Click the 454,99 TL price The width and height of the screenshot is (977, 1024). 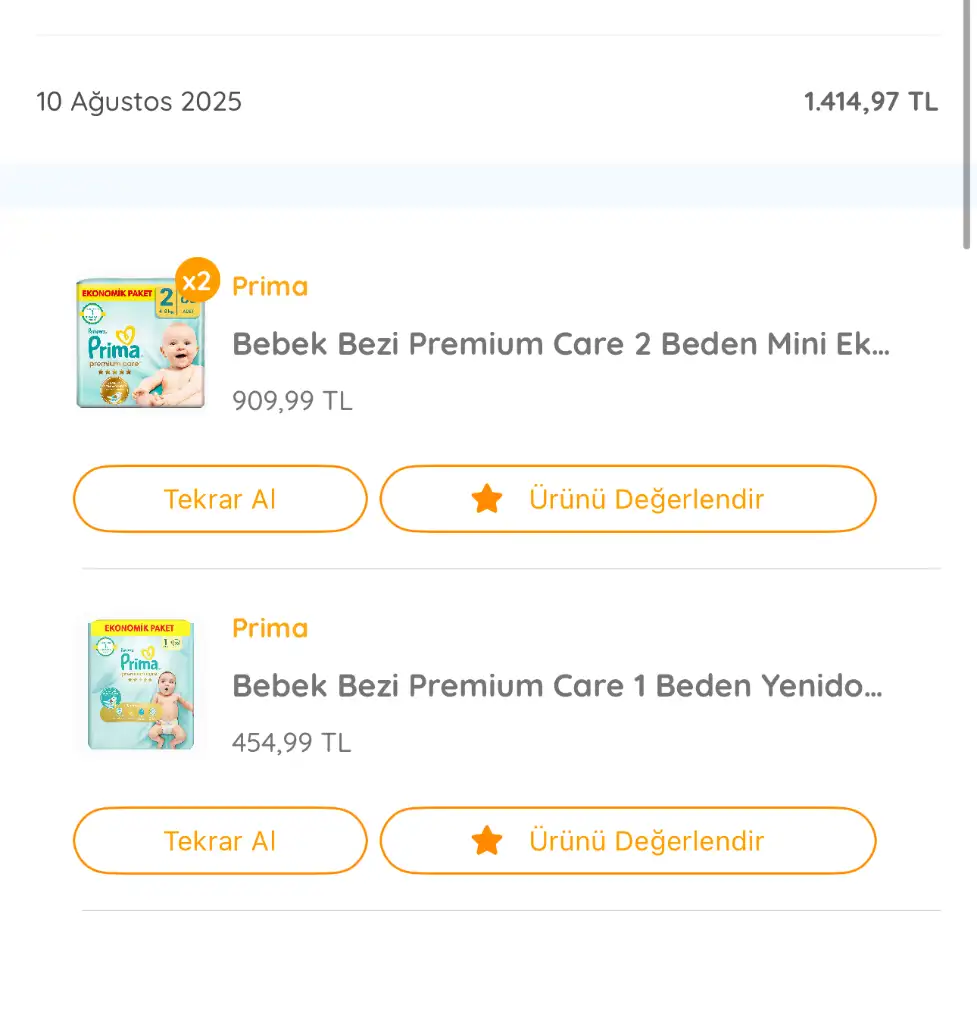[292, 743]
